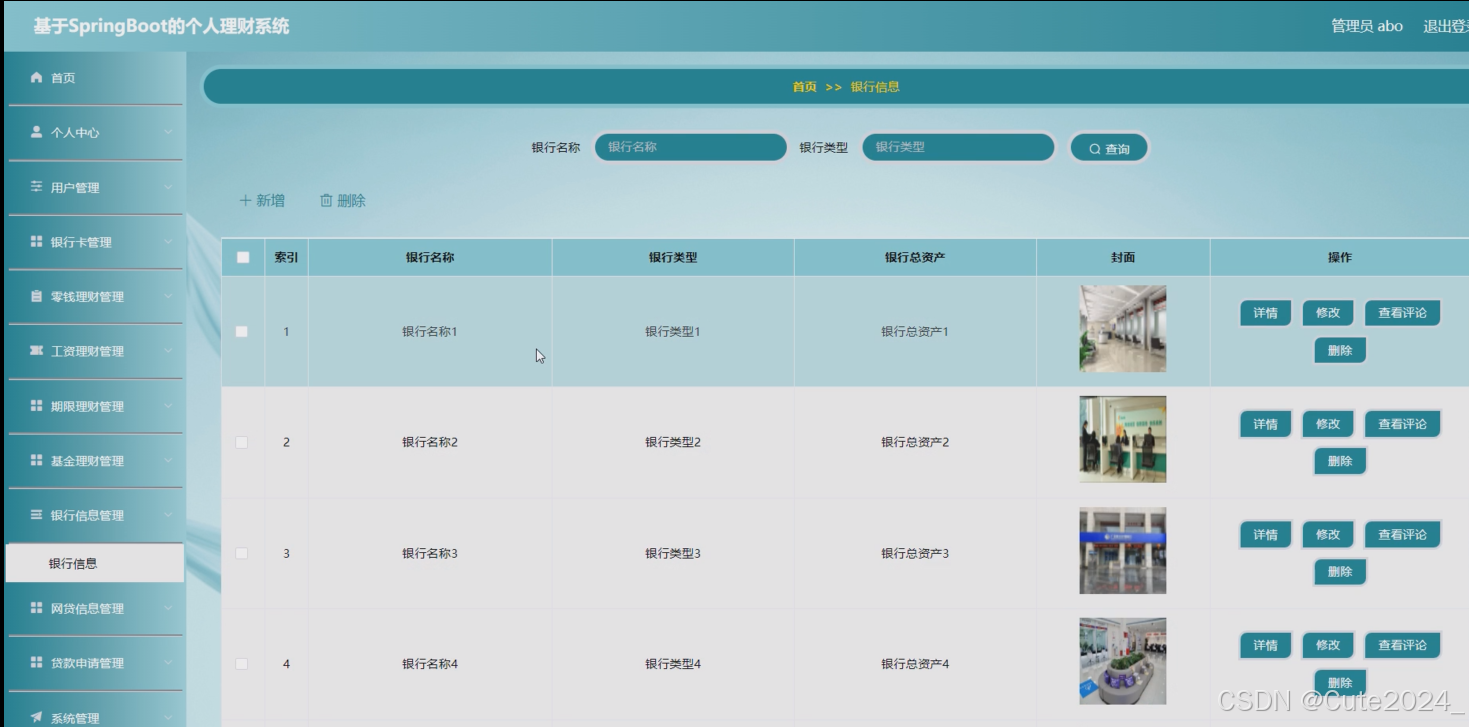
Task: Expand the 零钱理财管理 chevron
Action: pyautogui.click(x=168, y=296)
